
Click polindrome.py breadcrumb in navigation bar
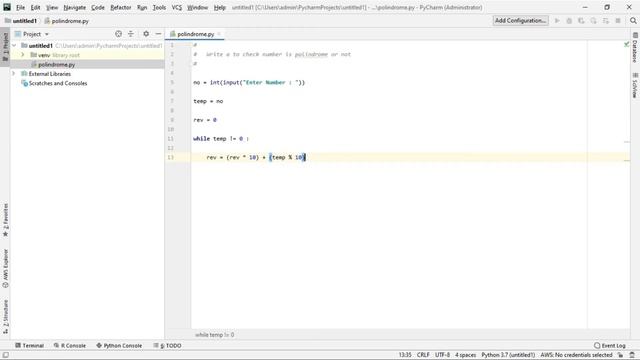coord(67,21)
